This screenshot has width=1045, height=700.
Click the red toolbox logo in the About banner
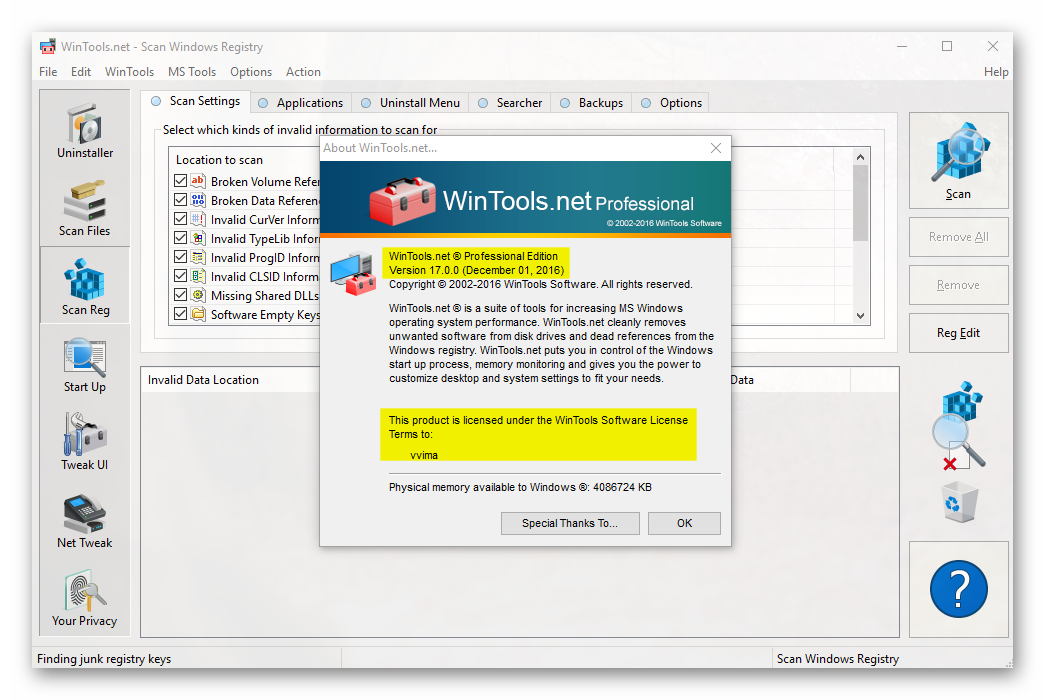tap(402, 201)
